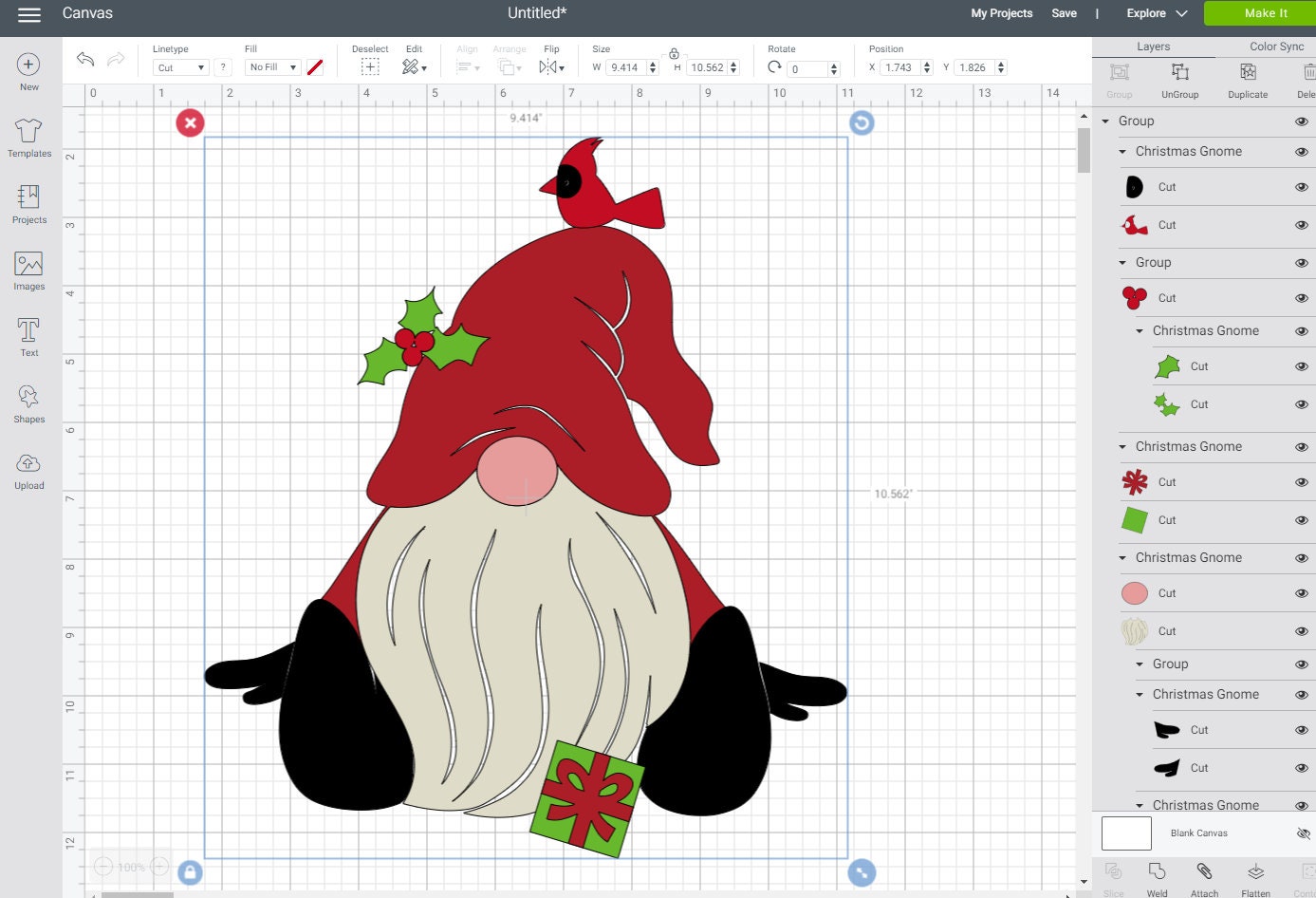Undo the last action
1316x898 pixels.
click(x=85, y=60)
